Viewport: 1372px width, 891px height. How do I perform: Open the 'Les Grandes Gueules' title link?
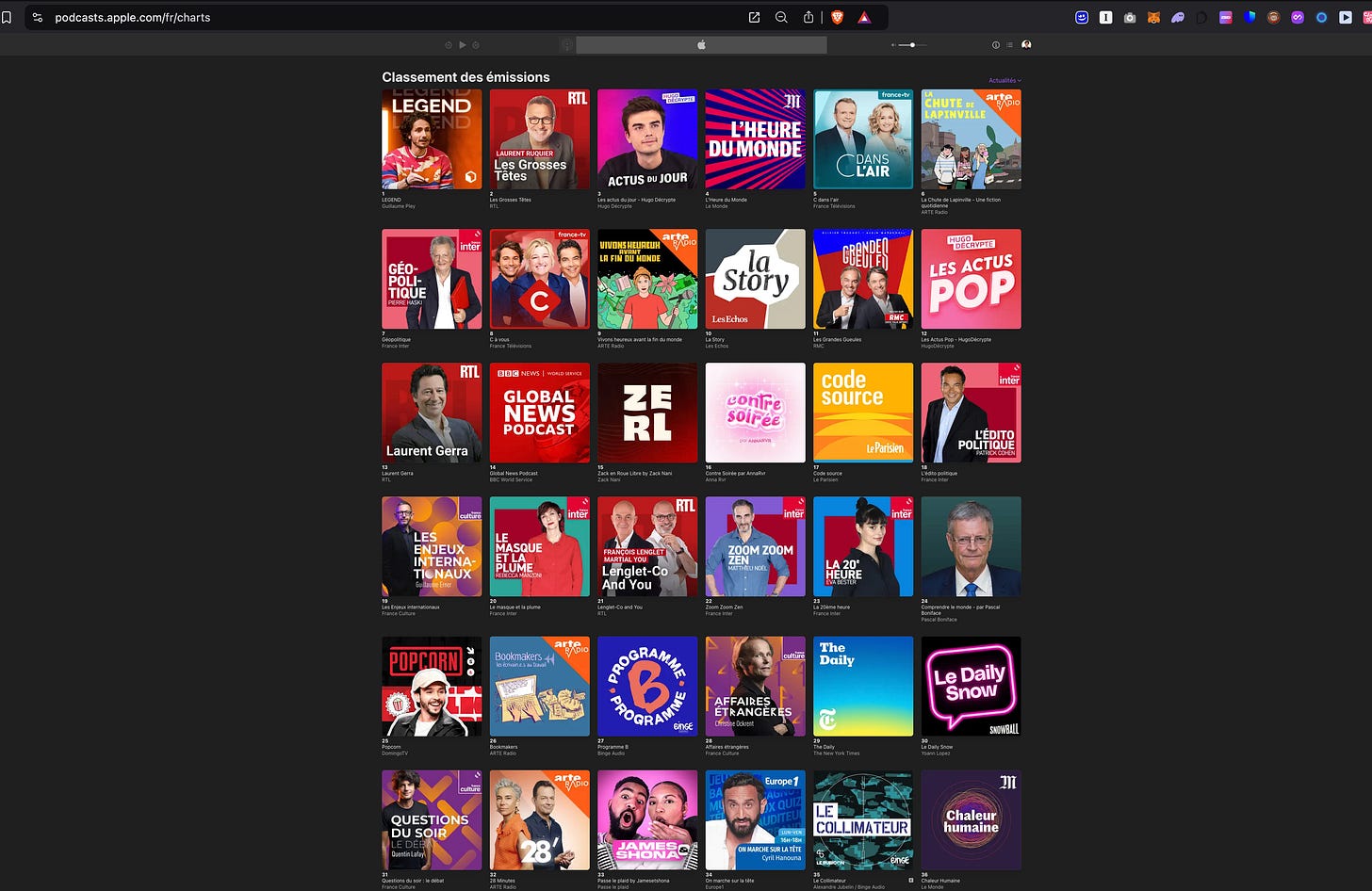click(x=838, y=339)
